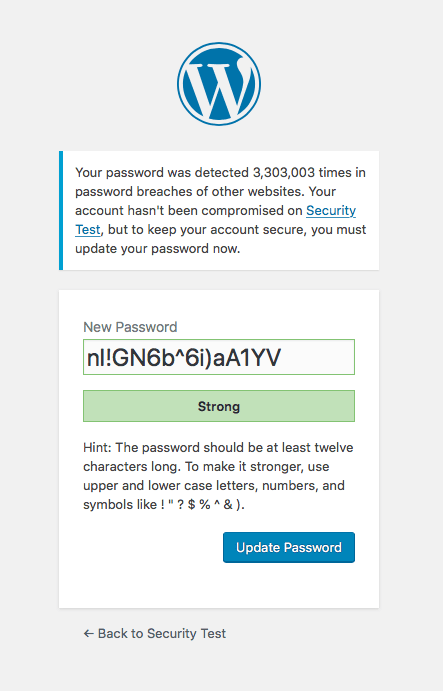Click the green Strong strength indicator
This screenshot has height=691, width=443.
coord(219,406)
